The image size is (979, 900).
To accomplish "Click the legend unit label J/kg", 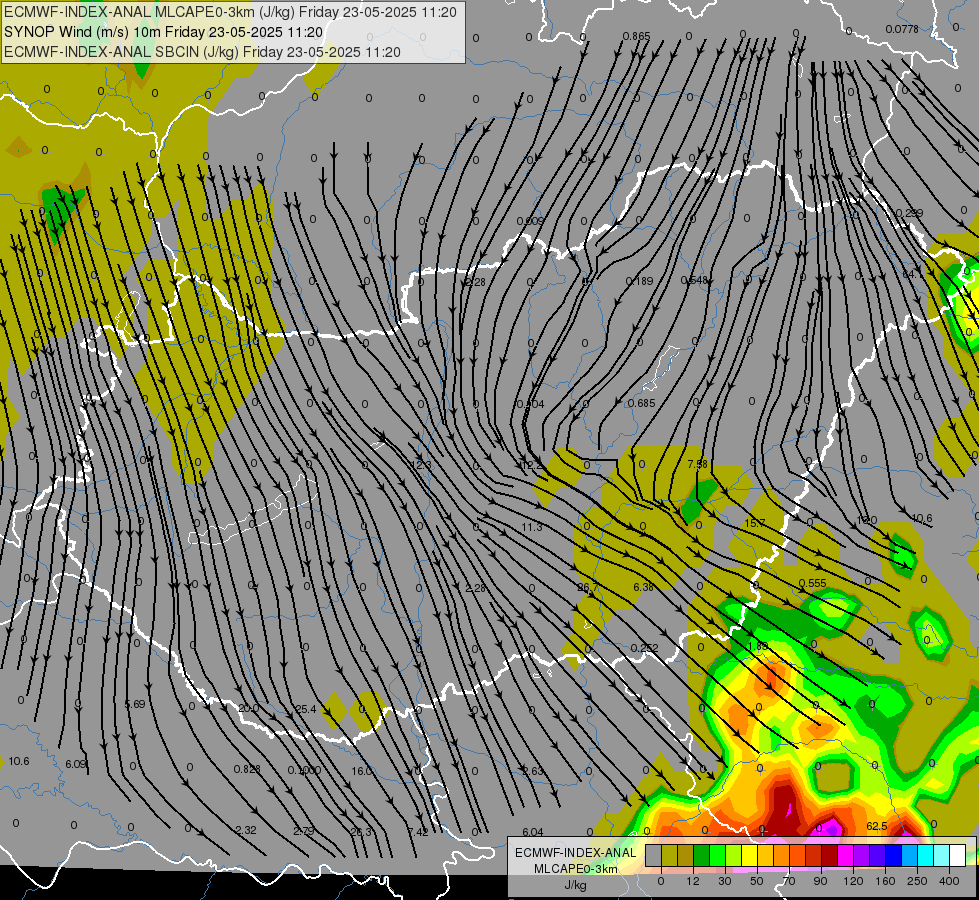I will [x=576, y=885].
